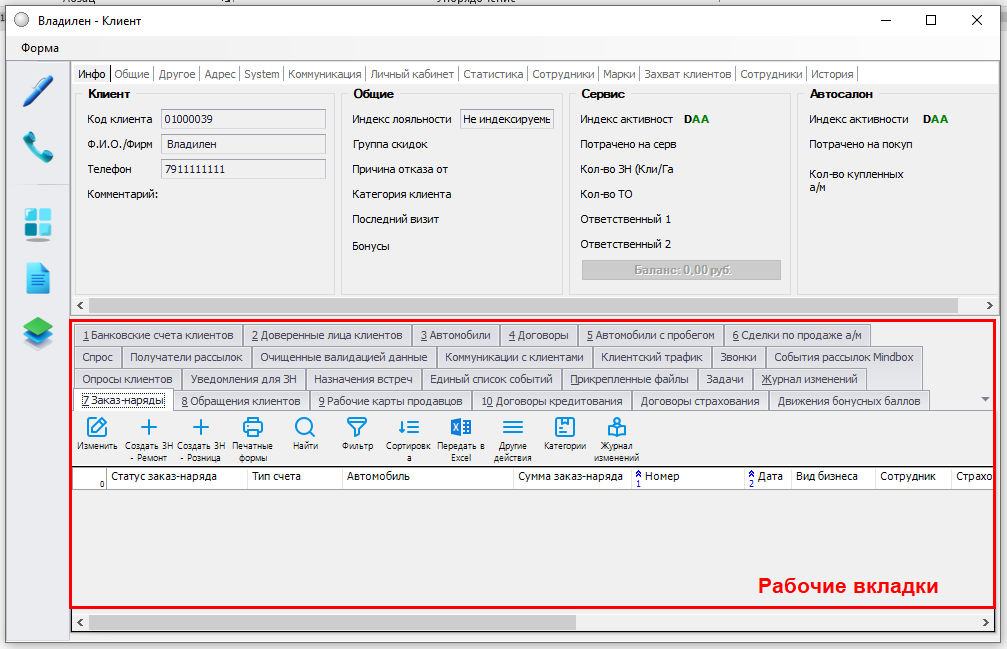Sort by the Дата column header
The width and height of the screenshot is (1007, 649).
(769, 477)
